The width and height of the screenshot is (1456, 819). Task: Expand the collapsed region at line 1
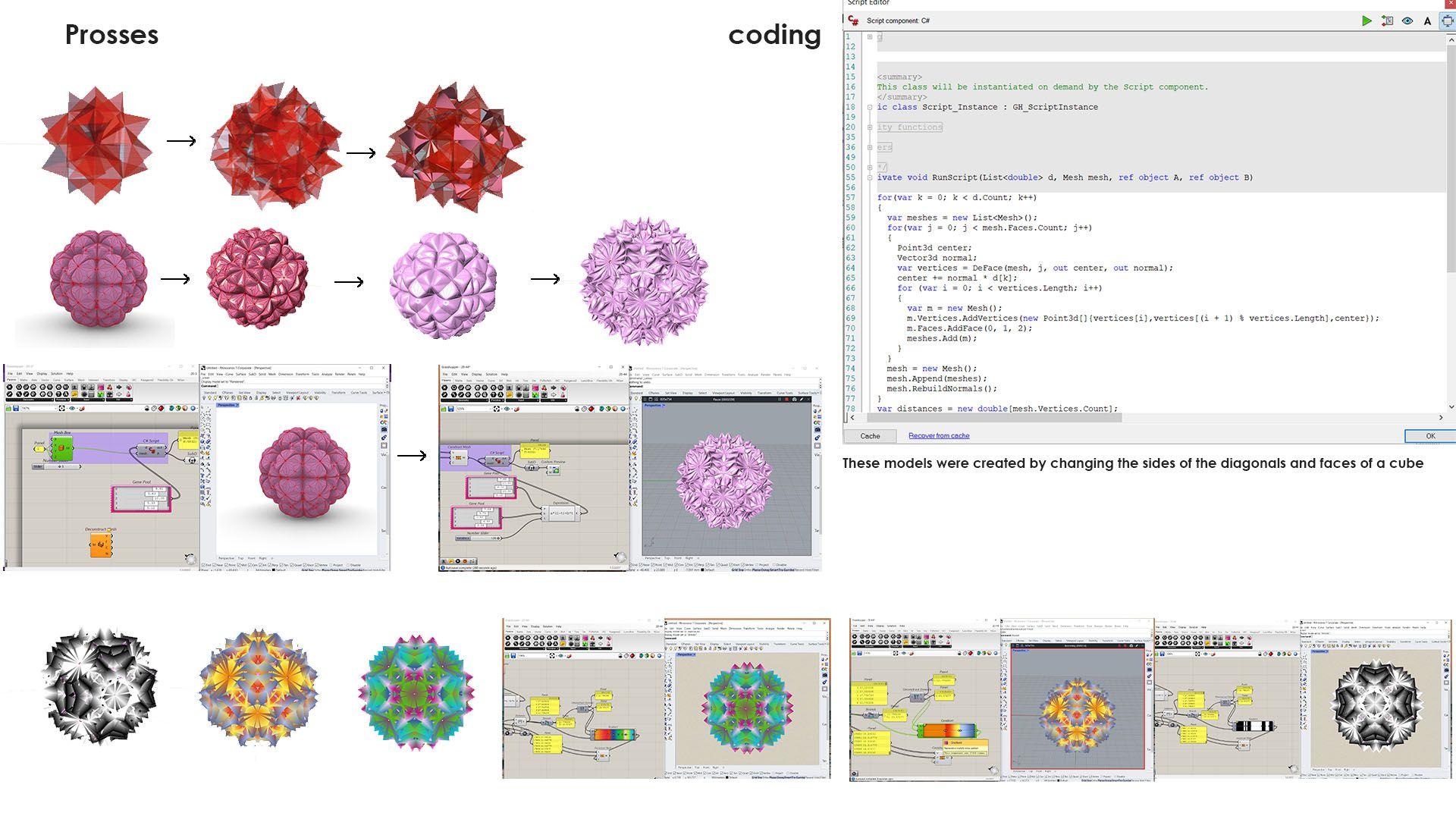click(x=870, y=36)
